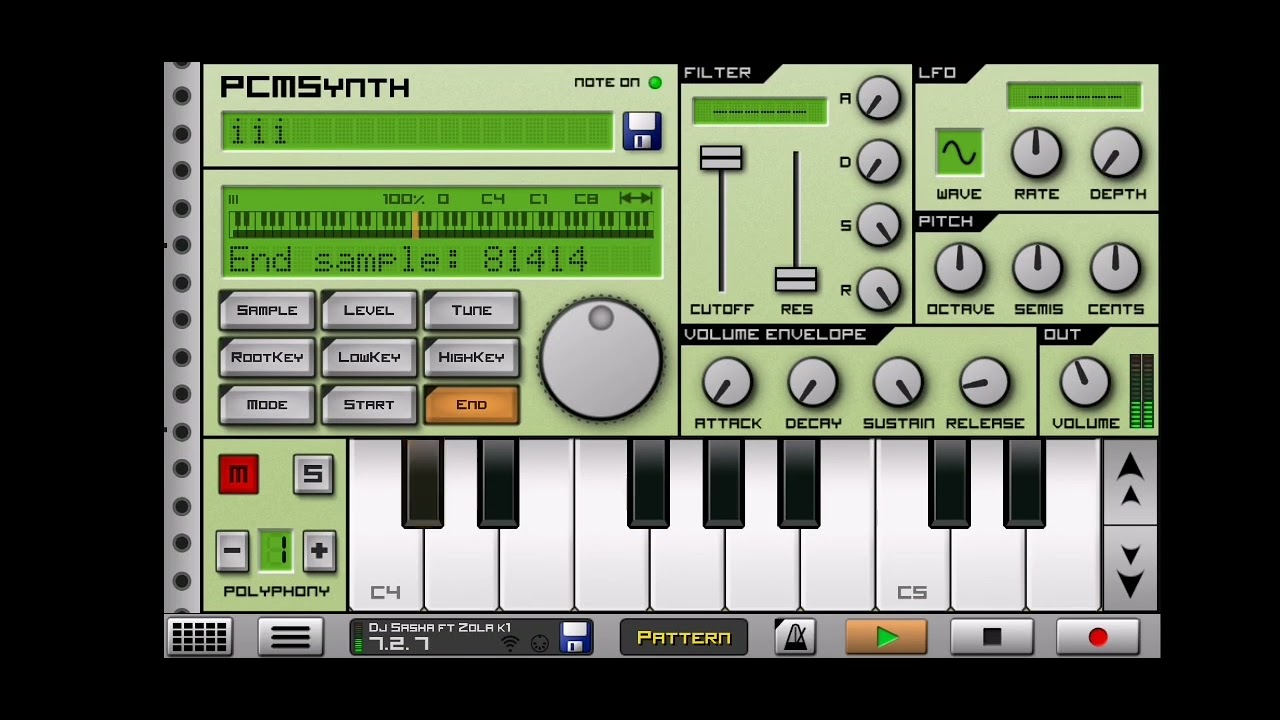
Task: Select the Level parameter button
Action: (x=369, y=310)
